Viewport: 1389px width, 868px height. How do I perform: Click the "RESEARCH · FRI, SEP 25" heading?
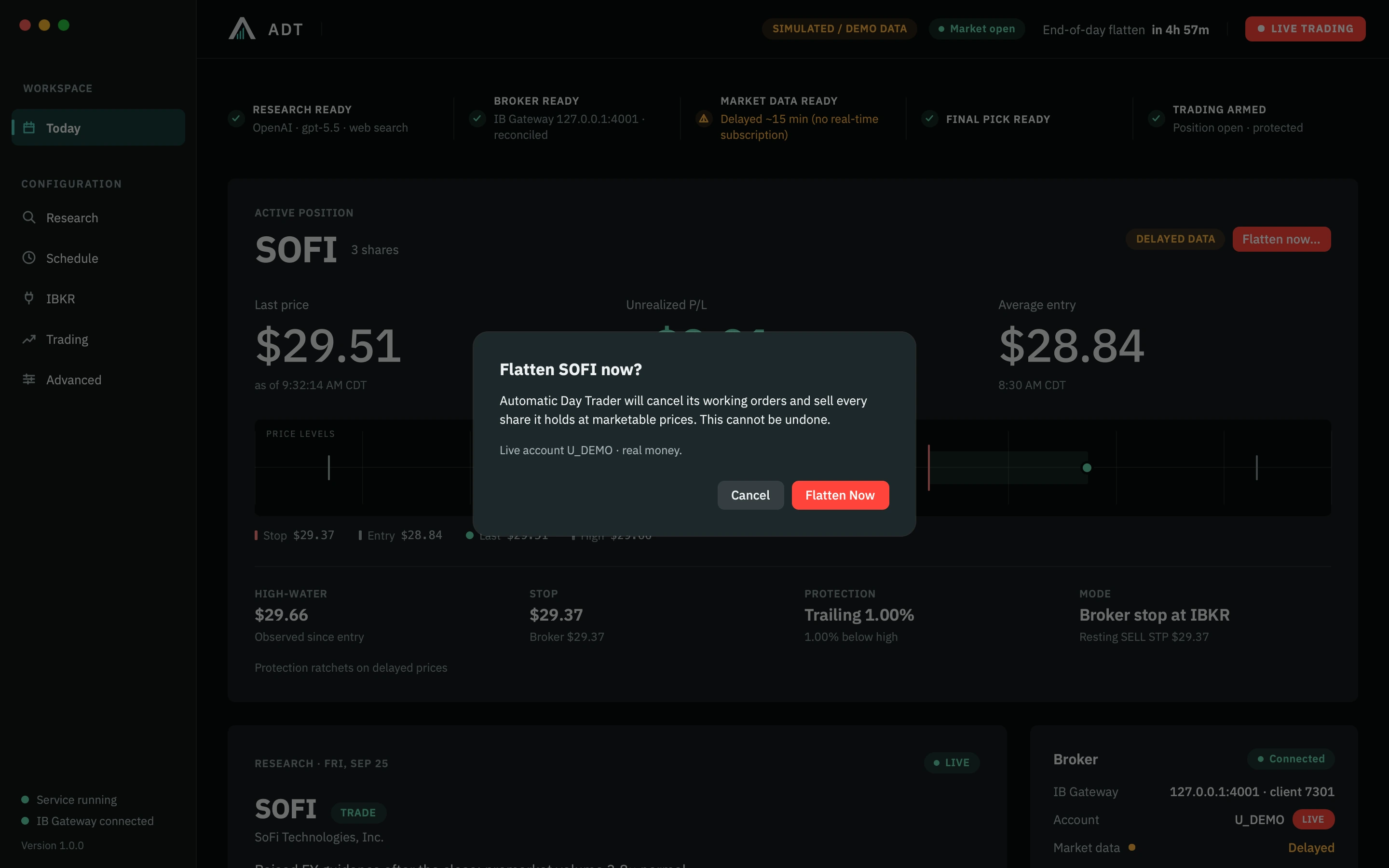point(321,763)
